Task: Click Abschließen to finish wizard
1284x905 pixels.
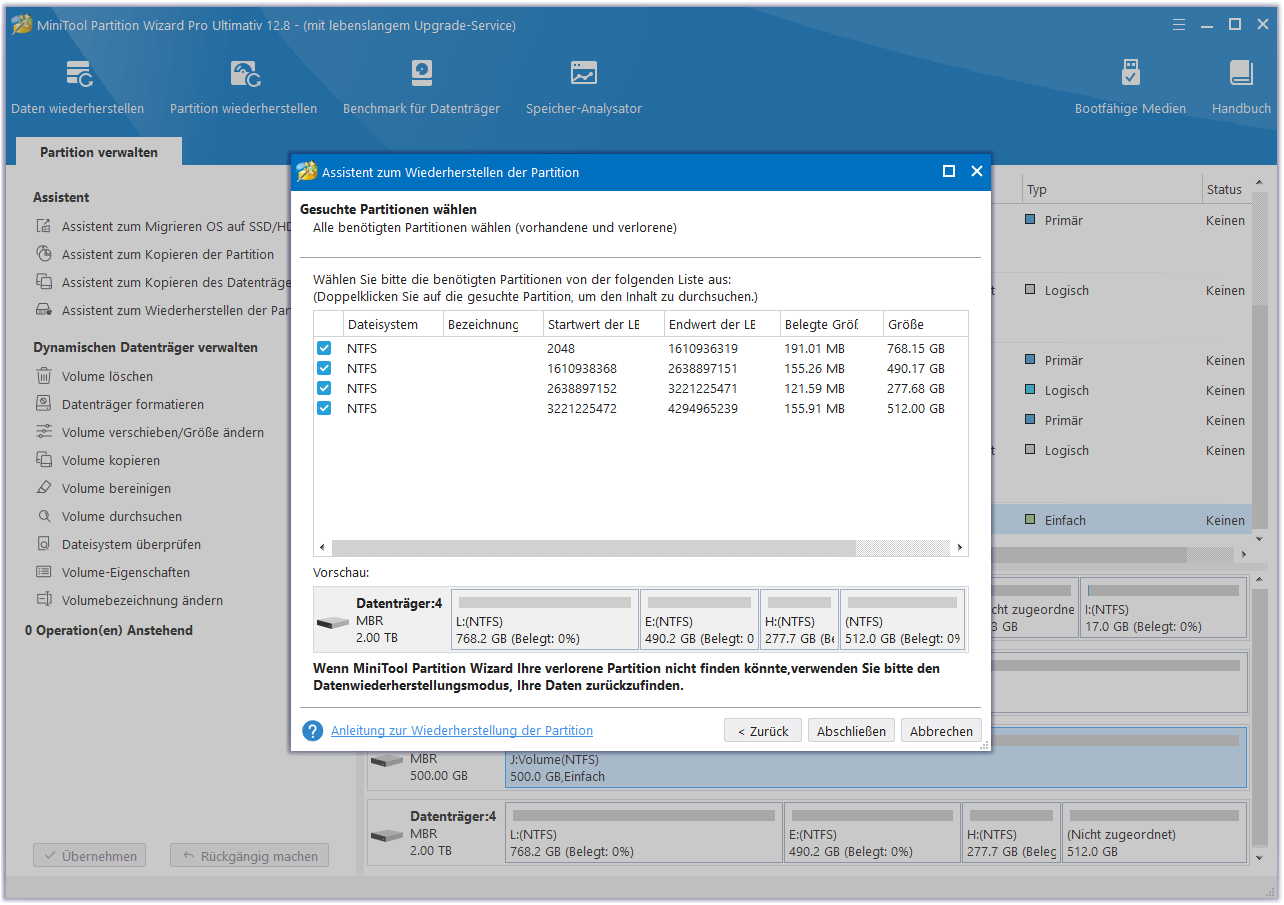Action: coord(851,731)
